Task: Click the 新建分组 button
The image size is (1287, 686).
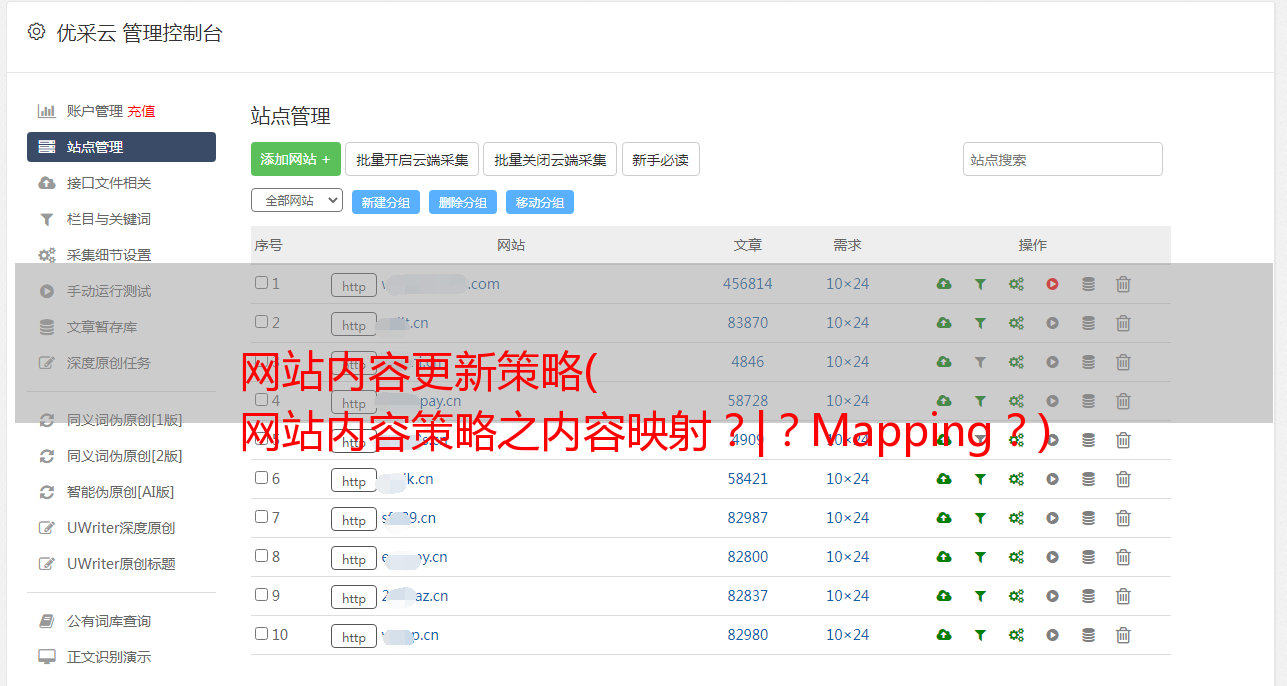Action: coord(386,202)
